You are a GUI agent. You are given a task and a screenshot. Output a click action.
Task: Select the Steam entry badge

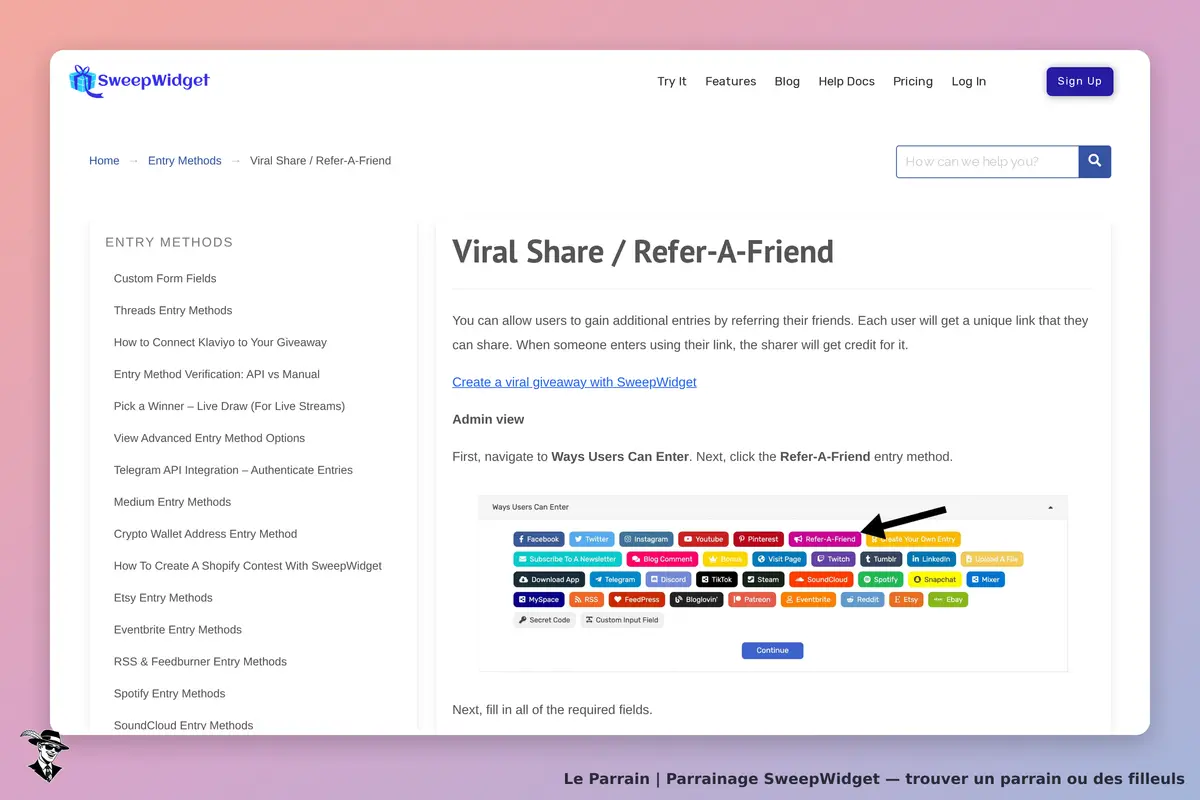[764, 579]
